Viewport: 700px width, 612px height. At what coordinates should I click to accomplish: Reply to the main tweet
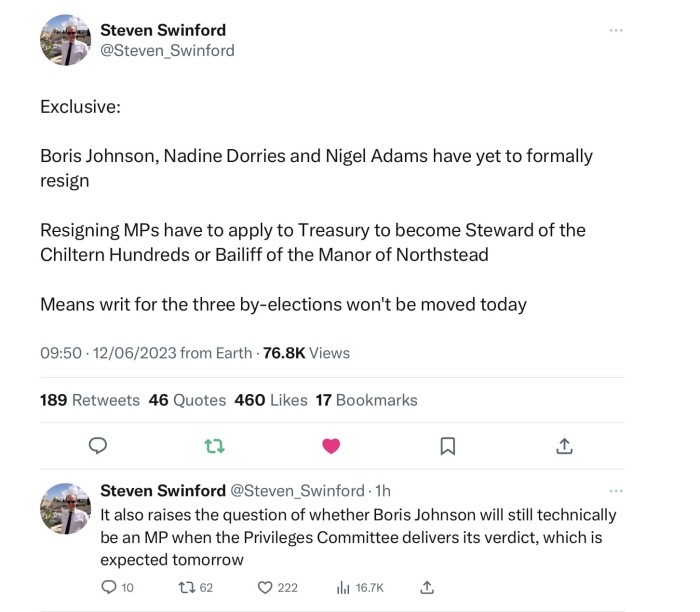98,445
